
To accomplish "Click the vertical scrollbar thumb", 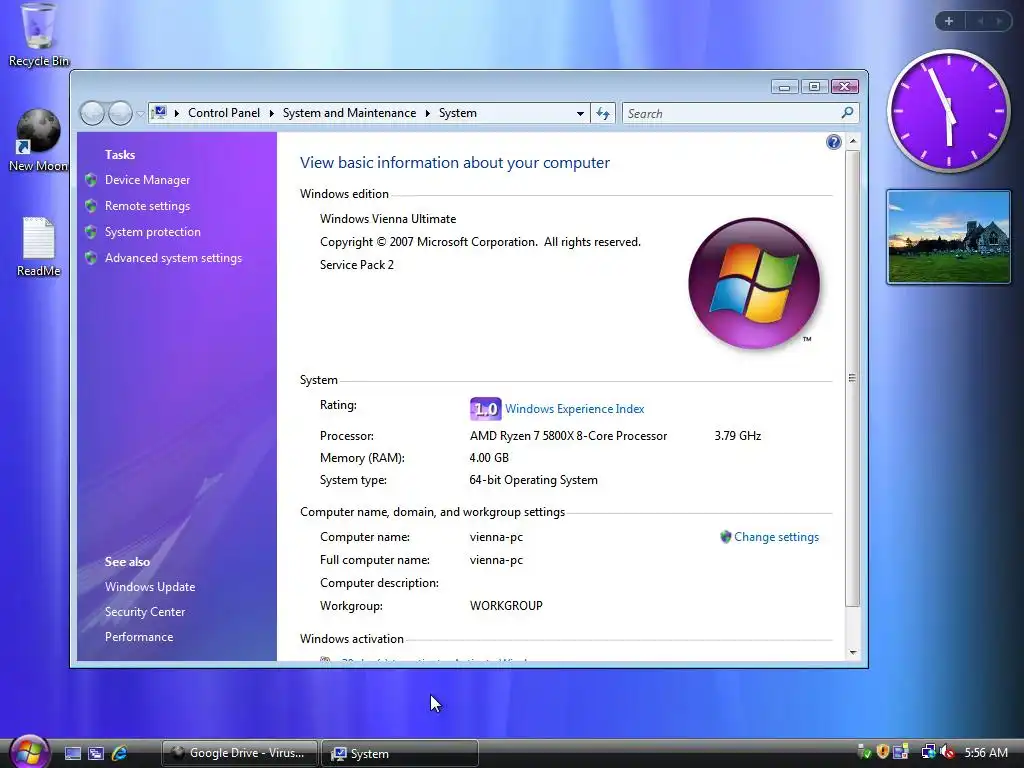I will (852, 378).
